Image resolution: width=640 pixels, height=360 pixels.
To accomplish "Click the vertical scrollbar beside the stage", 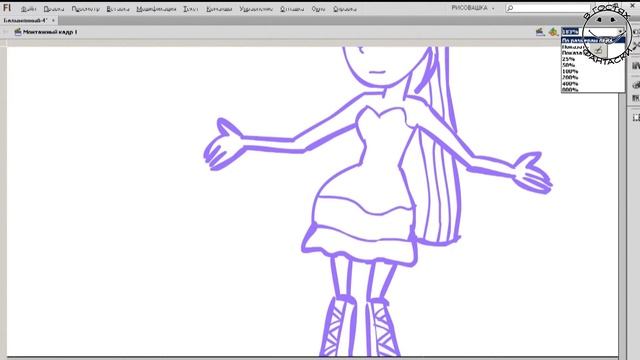I will pyautogui.click(x=622, y=224).
